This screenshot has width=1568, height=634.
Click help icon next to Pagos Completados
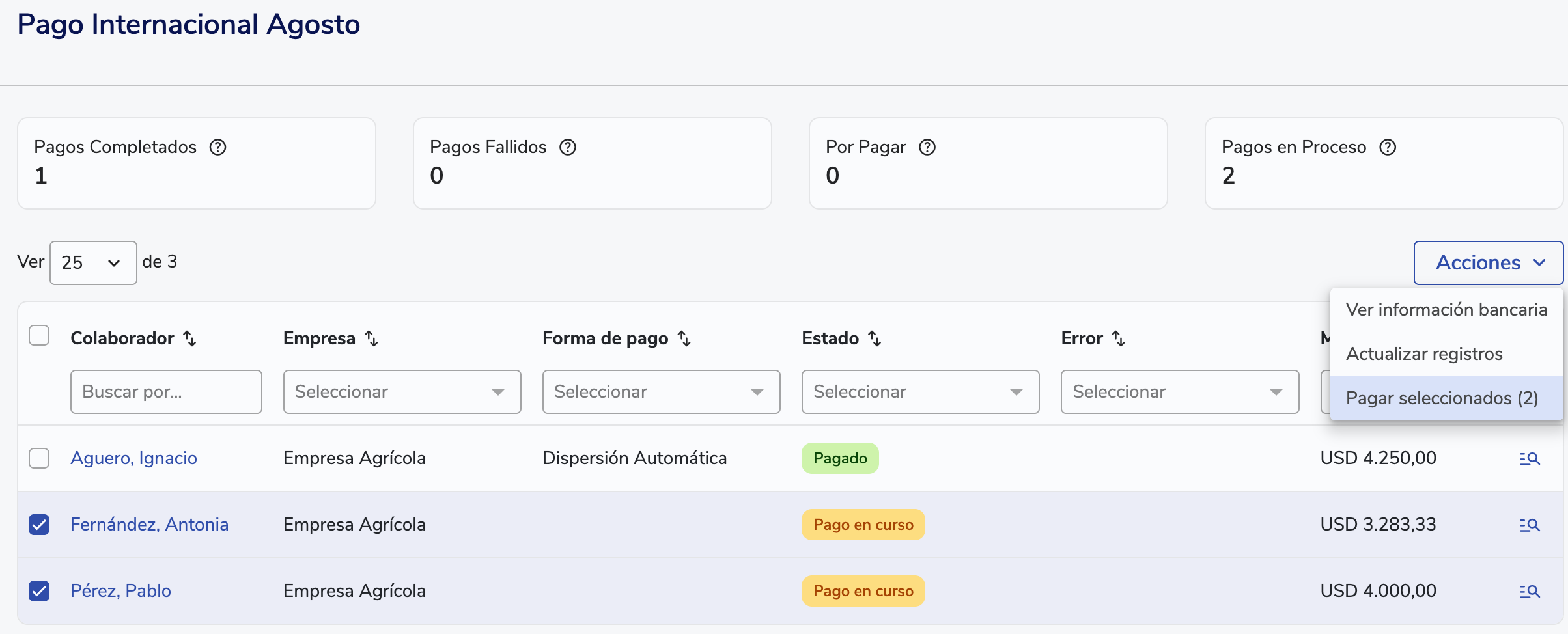(217, 147)
